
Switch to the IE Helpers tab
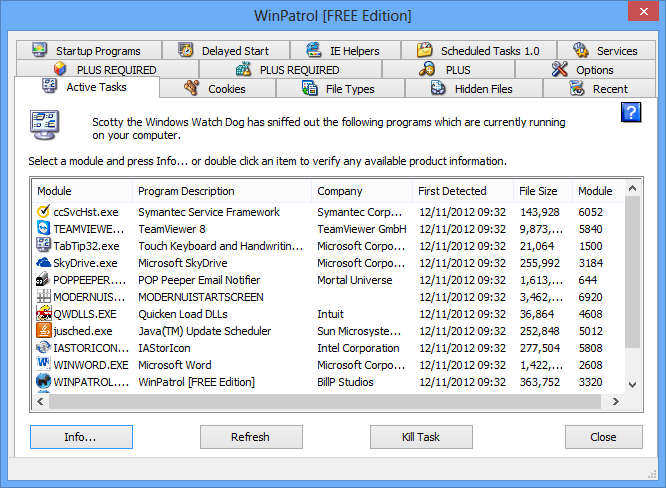point(345,51)
